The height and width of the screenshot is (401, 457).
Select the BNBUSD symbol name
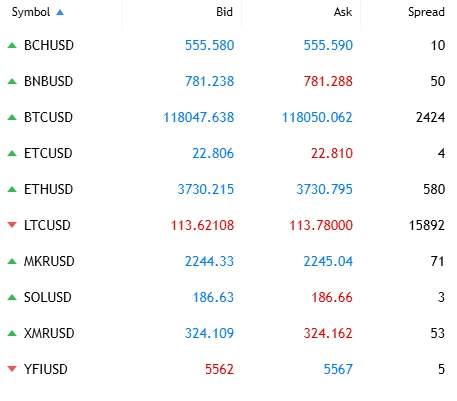point(48,81)
